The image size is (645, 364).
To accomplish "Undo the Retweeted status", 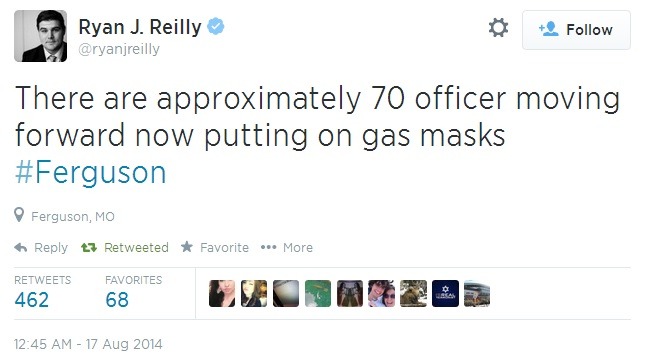I will (x=125, y=248).
